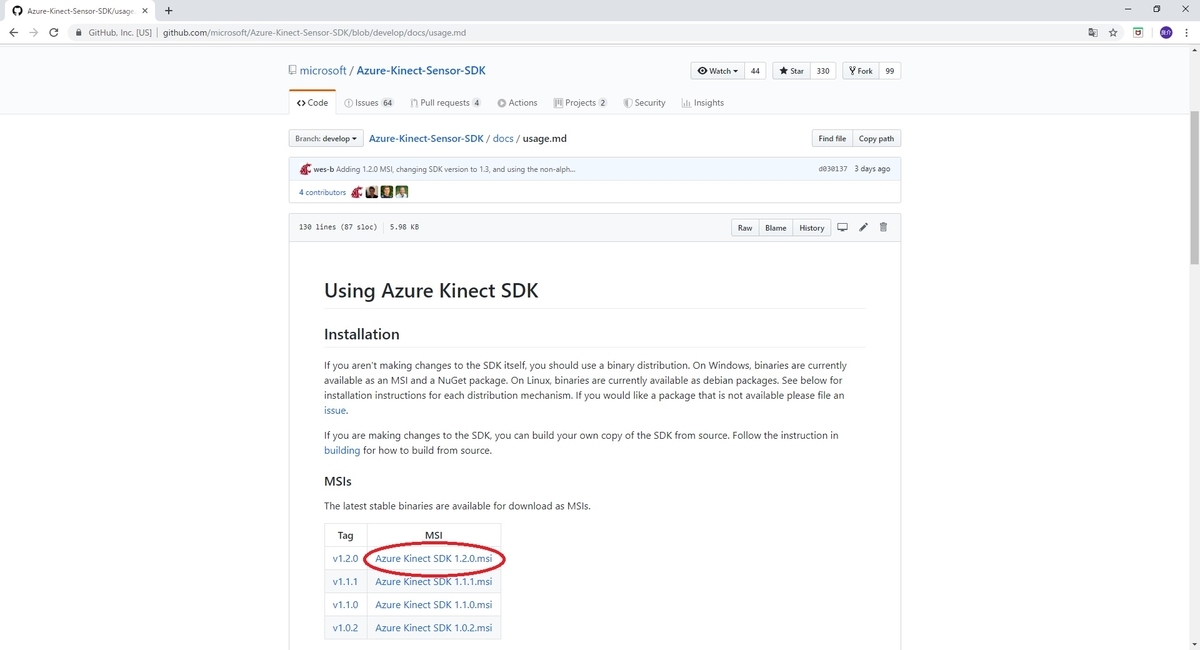Viewport: 1200px width, 650px height.
Task: Open the Insights tab
Action: tap(702, 103)
